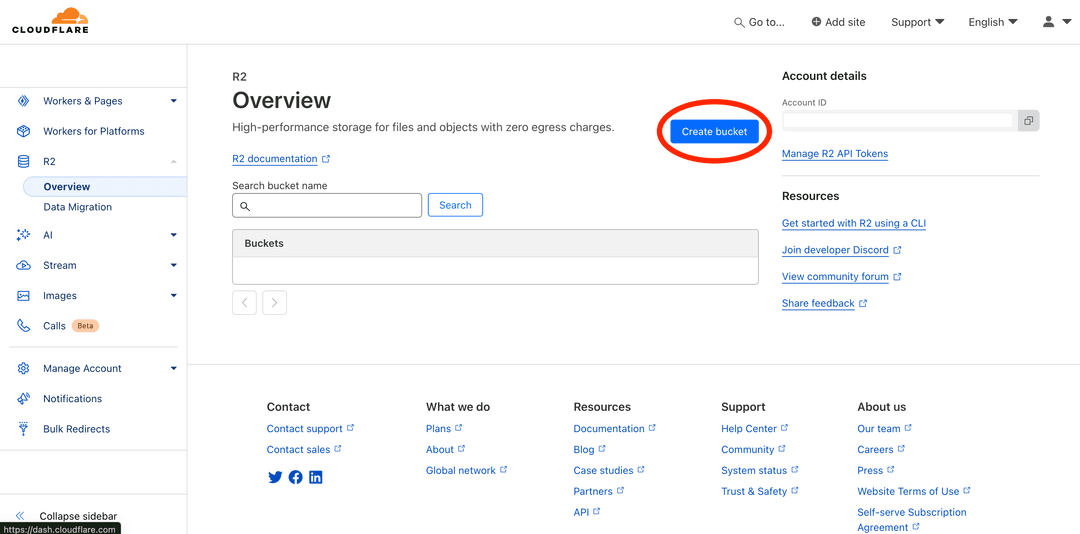Click the Cloudflare logo
This screenshot has width=1080, height=534.
pyautogui.click(x=50, y=21)
